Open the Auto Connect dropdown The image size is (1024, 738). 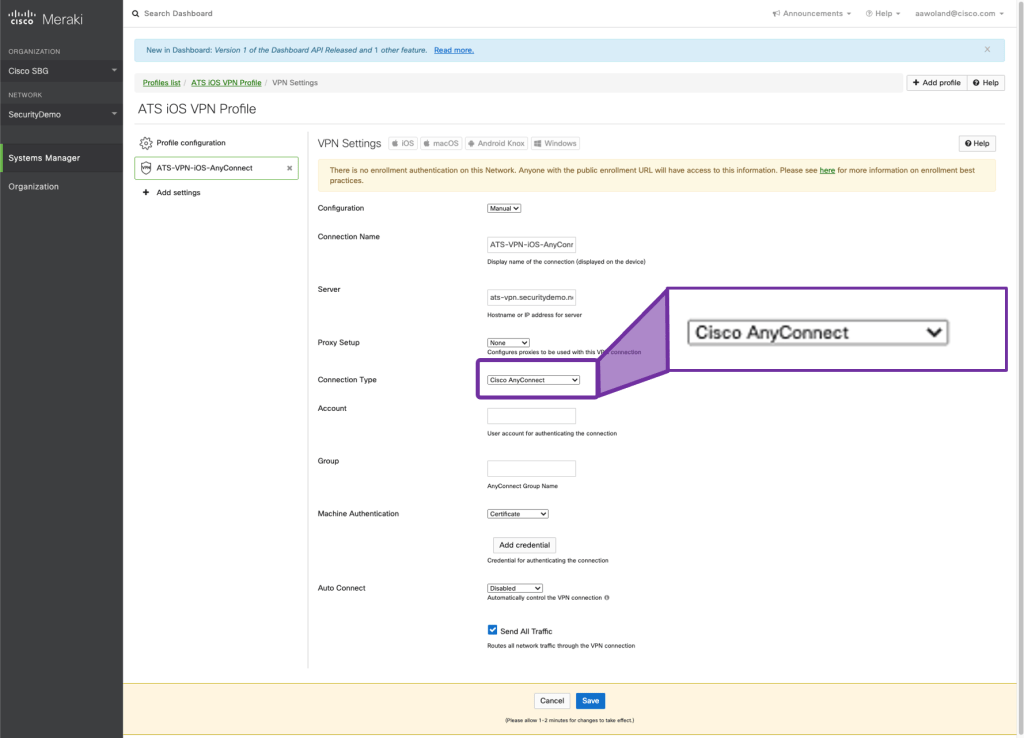tap(514, 588)
